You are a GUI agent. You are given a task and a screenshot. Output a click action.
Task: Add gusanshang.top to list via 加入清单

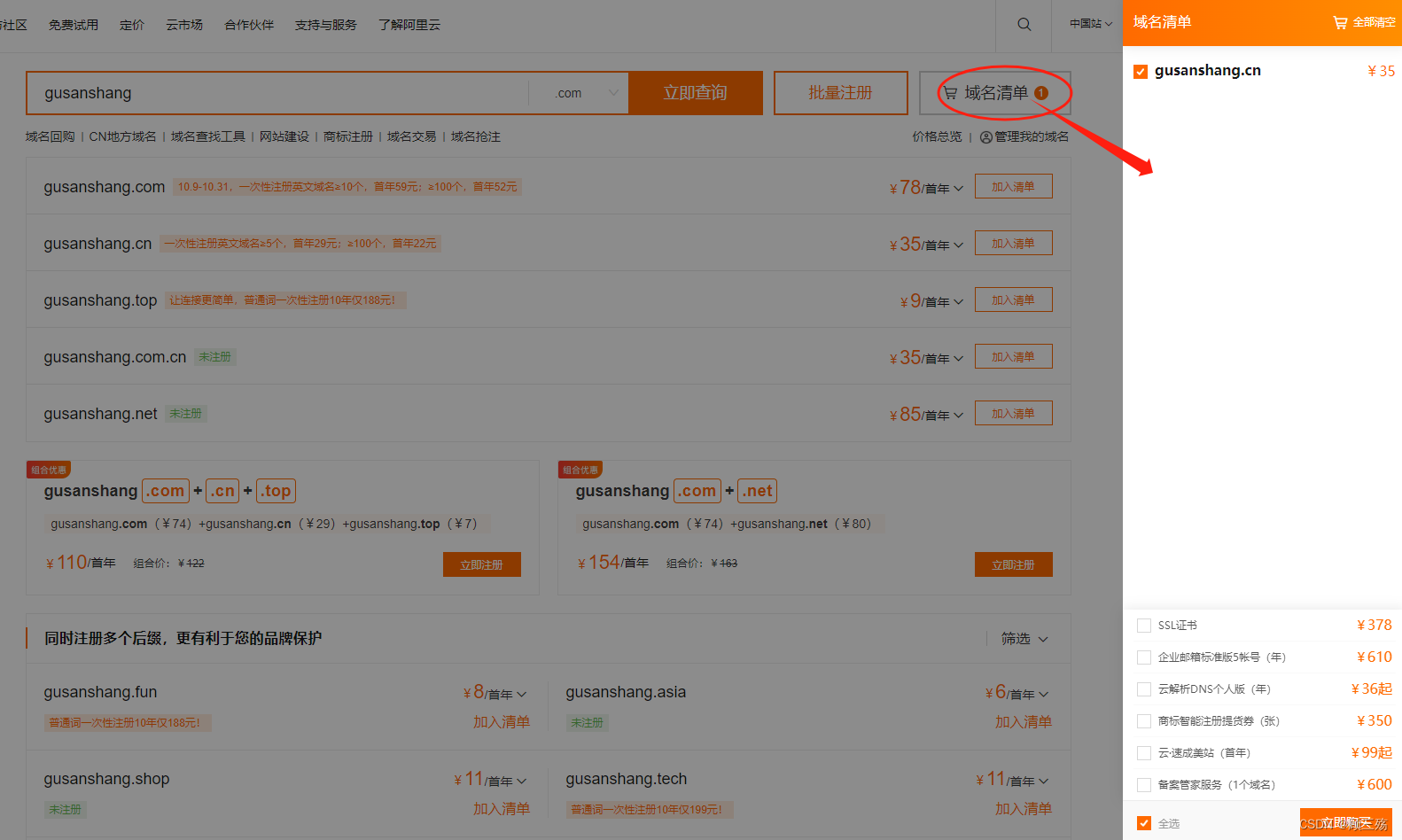pos(1014,300)
